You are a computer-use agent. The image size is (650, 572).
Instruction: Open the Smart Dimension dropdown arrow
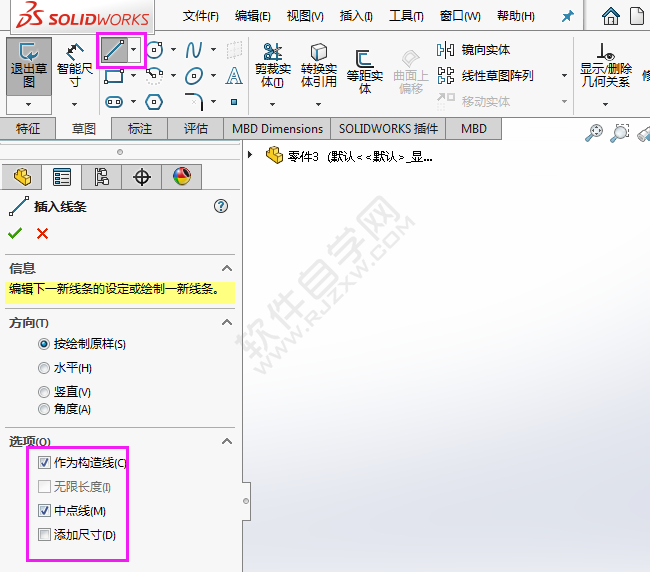pos(75,104)
